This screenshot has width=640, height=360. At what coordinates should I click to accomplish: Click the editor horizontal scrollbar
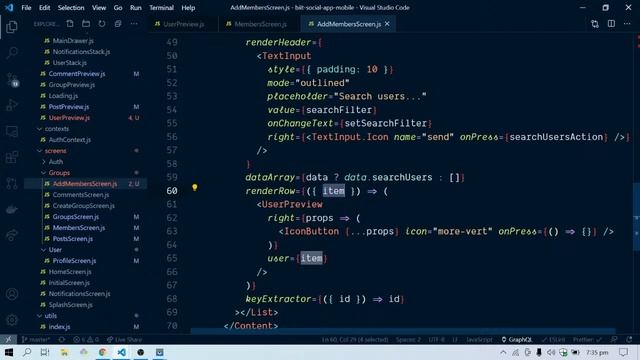(x=403, y=331)
